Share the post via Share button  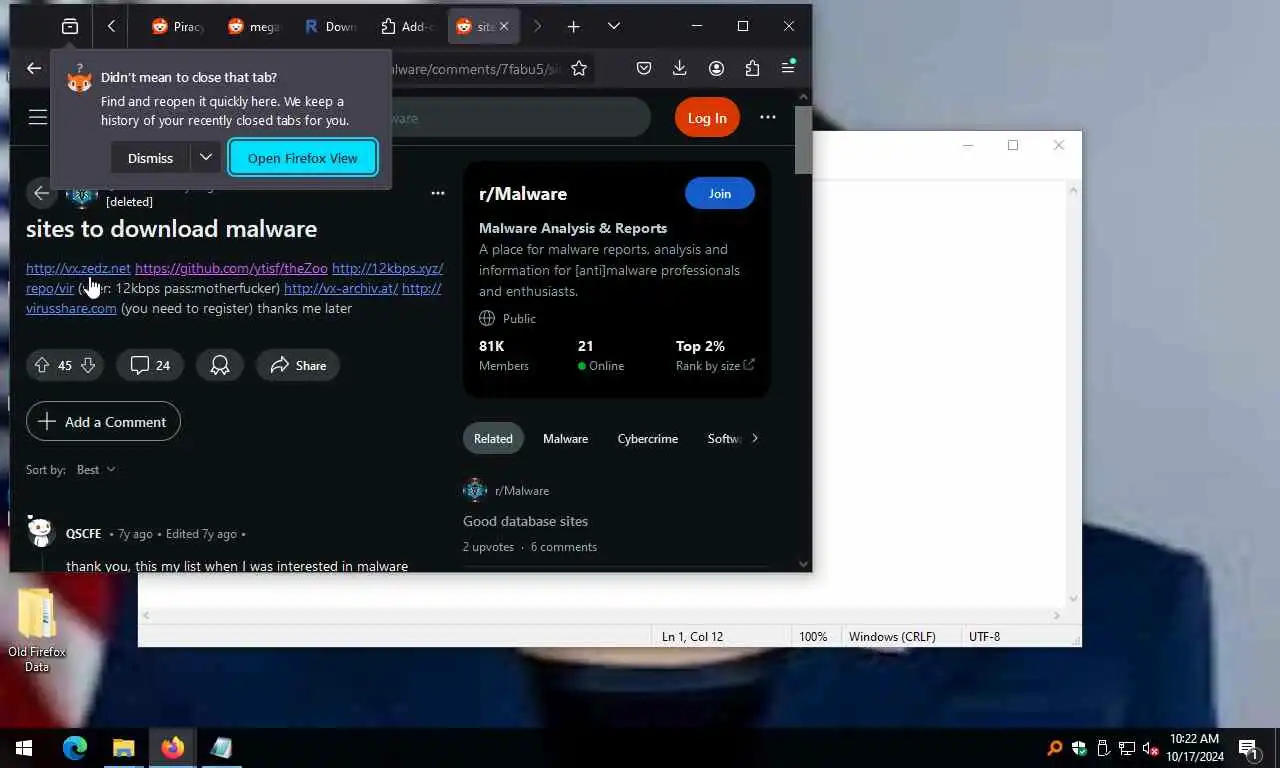click(298, 365)
